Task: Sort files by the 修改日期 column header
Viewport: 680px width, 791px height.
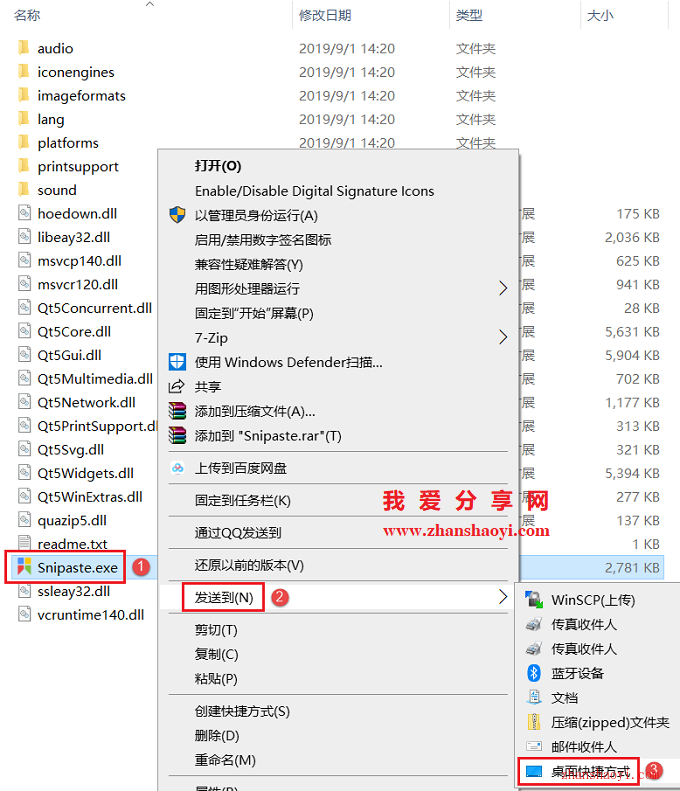Action: click(325, 15)
